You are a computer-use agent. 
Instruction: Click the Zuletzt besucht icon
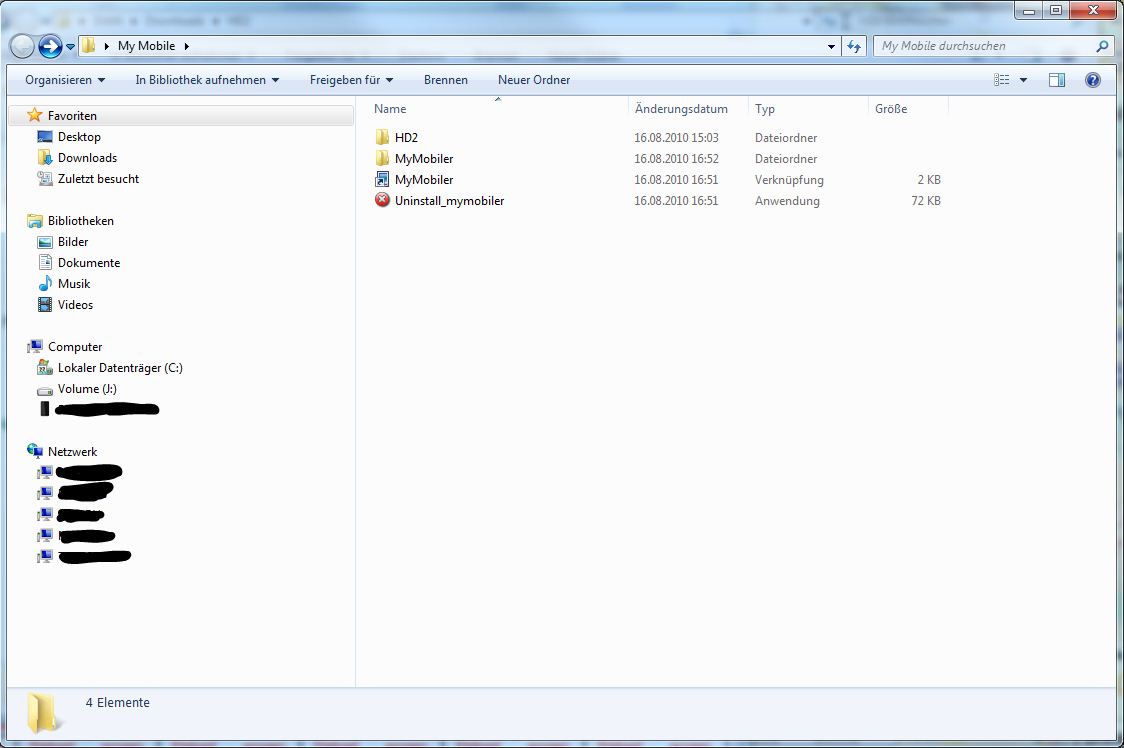tap(45, 179)
